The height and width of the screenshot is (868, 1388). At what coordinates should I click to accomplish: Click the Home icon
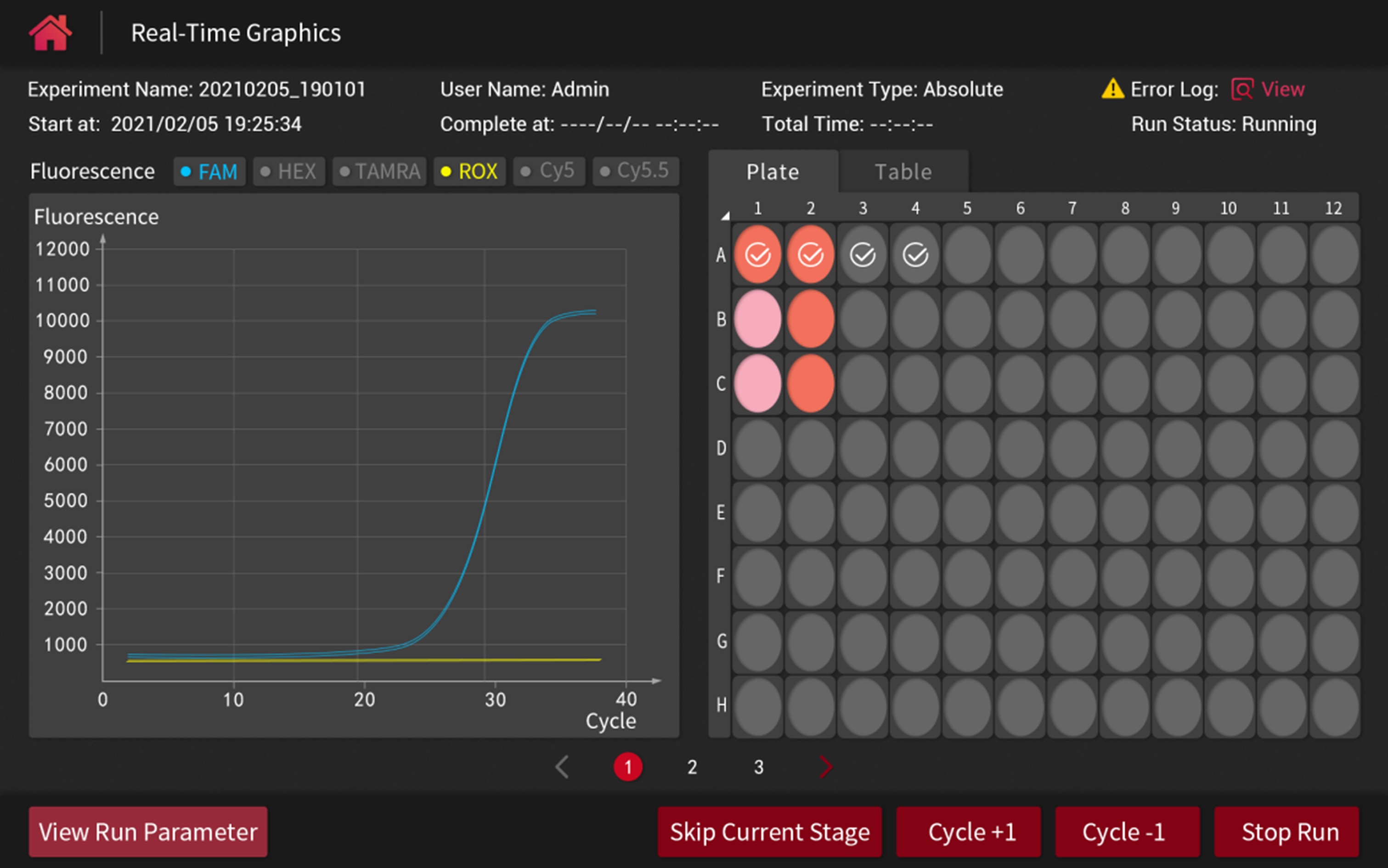click(51, 33)
